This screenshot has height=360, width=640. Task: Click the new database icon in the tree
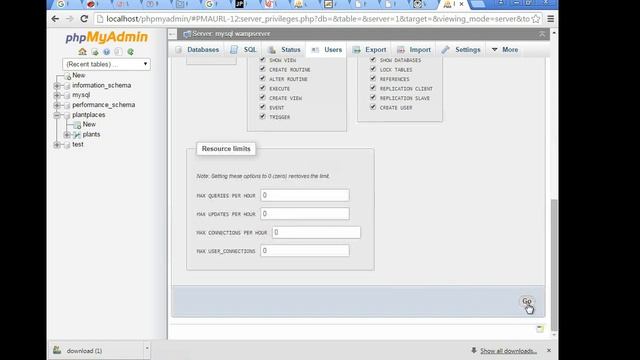tap(67, 76)
